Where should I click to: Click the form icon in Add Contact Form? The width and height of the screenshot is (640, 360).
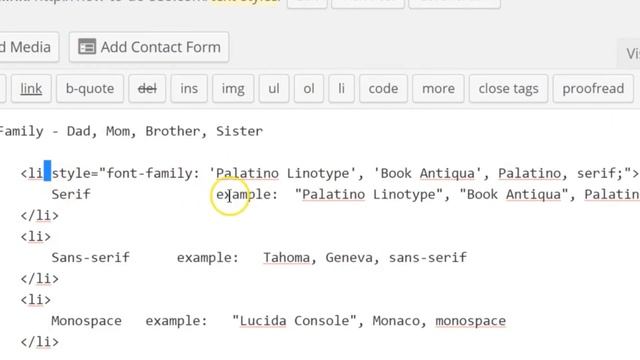87,47
